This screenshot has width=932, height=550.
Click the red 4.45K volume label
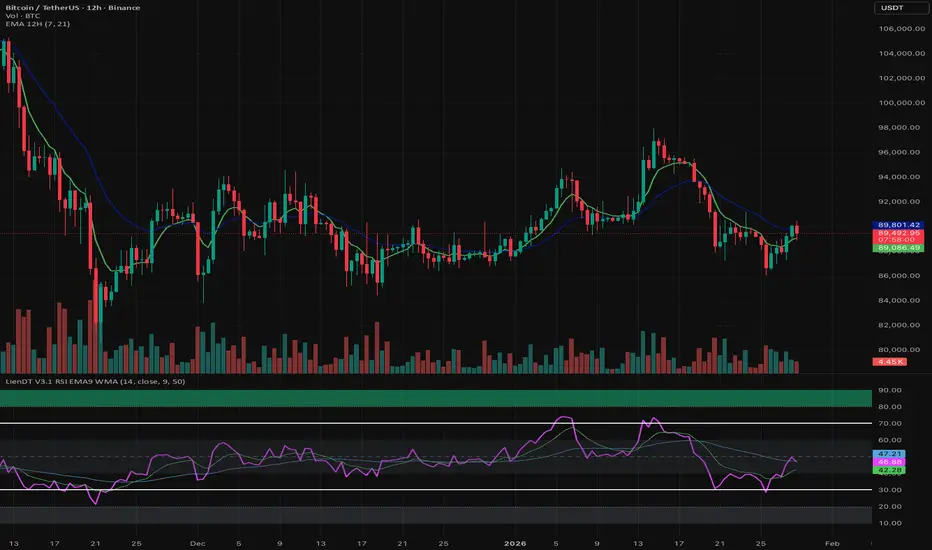[x=888, y=361]
